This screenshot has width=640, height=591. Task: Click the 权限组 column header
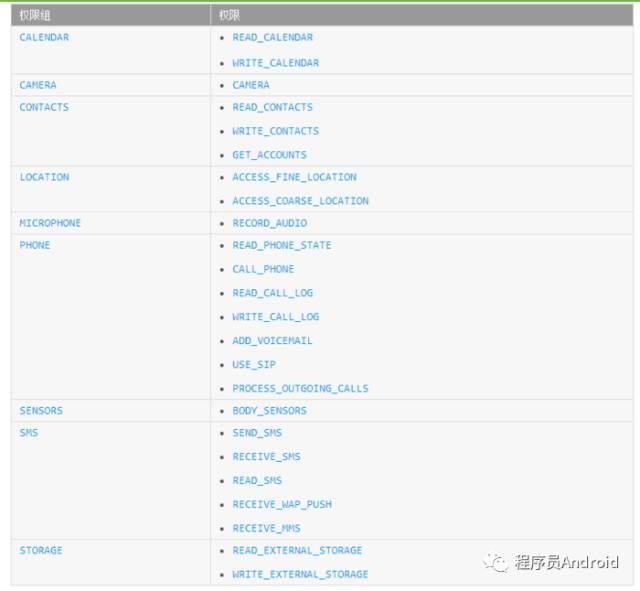point(111,16)
